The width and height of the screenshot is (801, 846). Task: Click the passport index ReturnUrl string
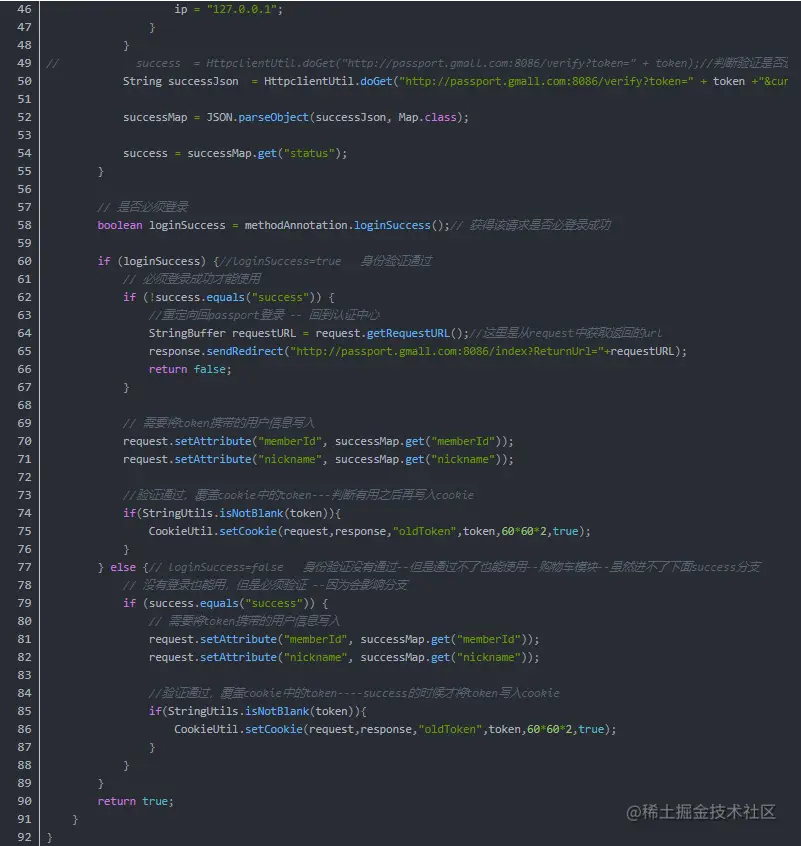447,351
